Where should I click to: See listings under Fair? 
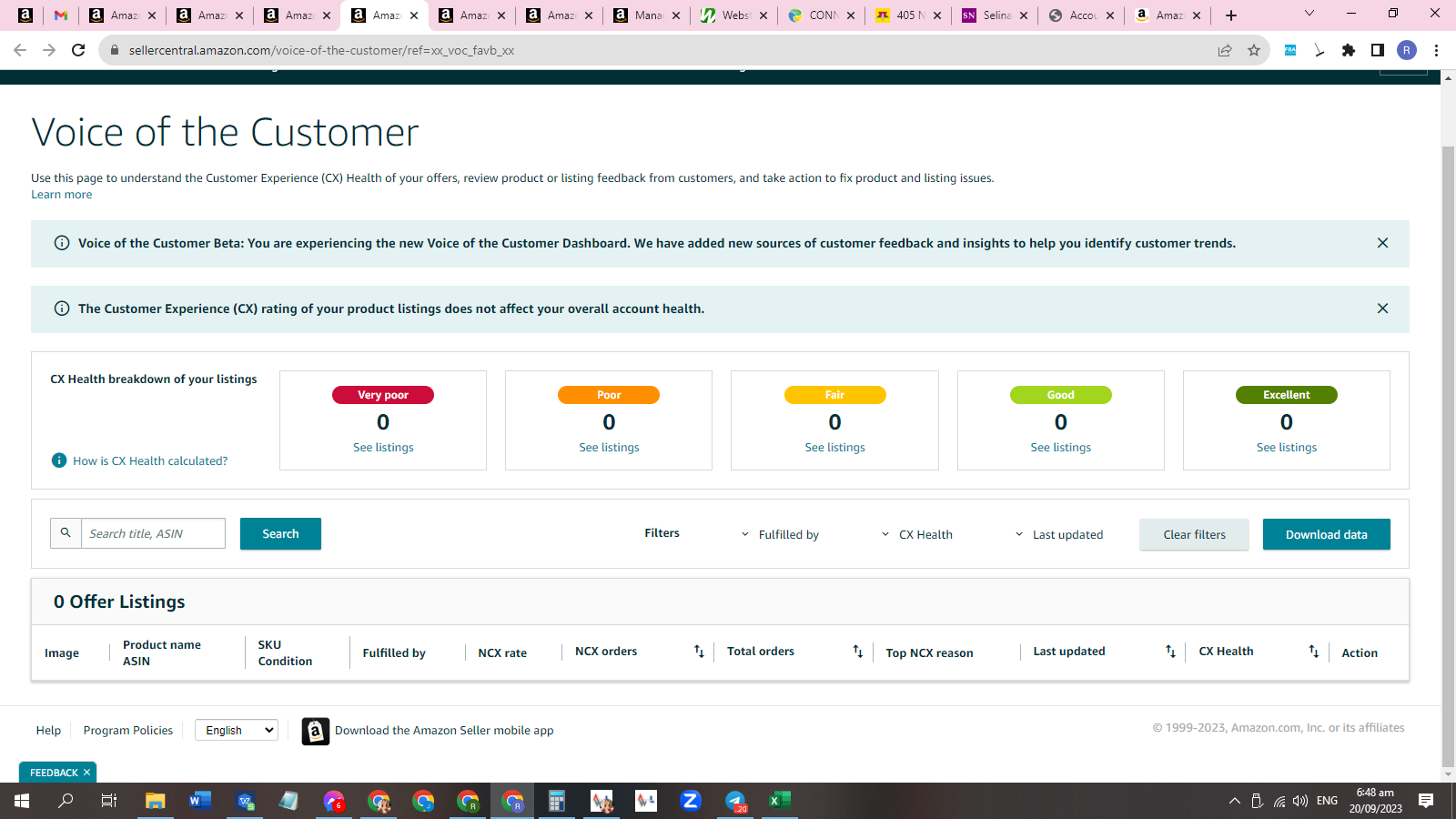click(x=834, y=448)
